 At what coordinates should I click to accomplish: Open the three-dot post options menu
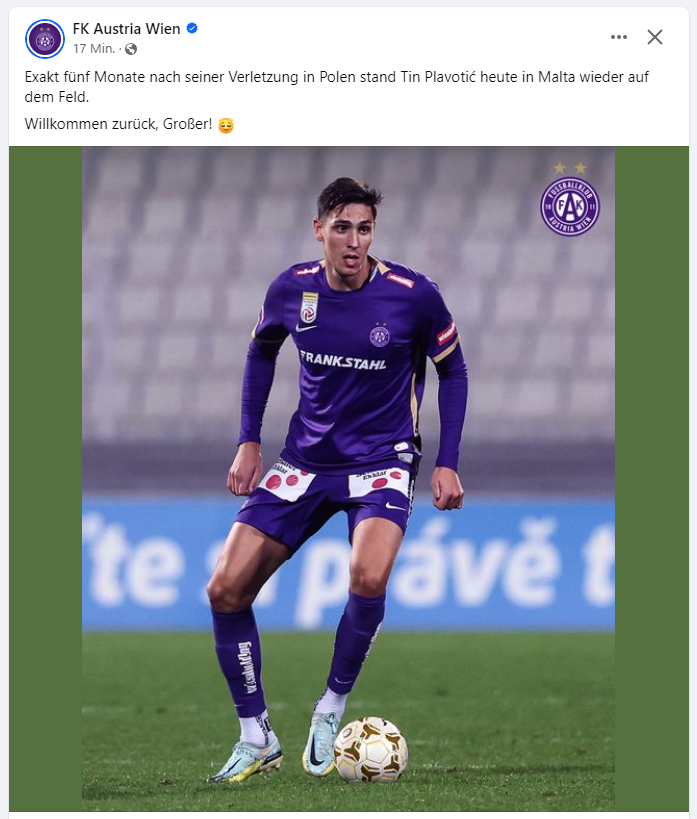pyautogui.click(x=619, y=37)
